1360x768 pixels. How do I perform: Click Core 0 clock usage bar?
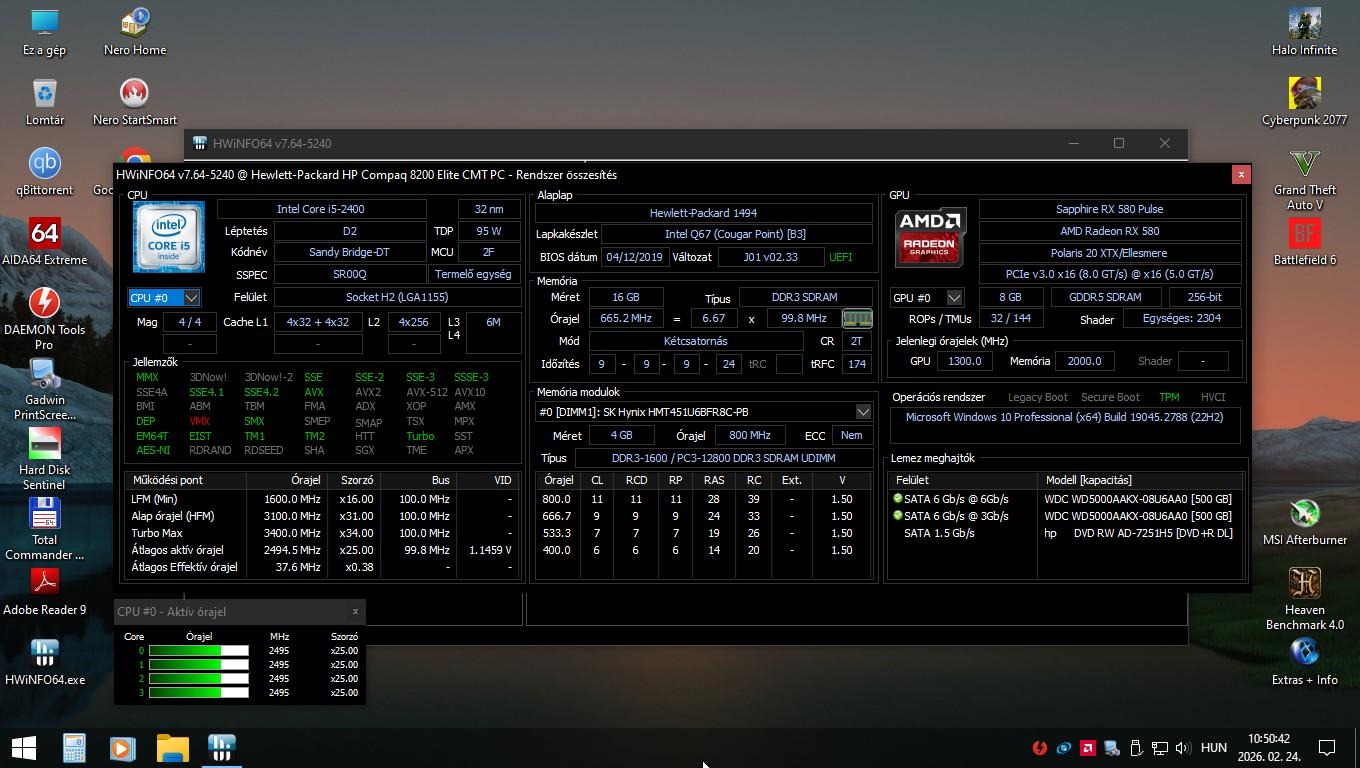pos(199,650)
